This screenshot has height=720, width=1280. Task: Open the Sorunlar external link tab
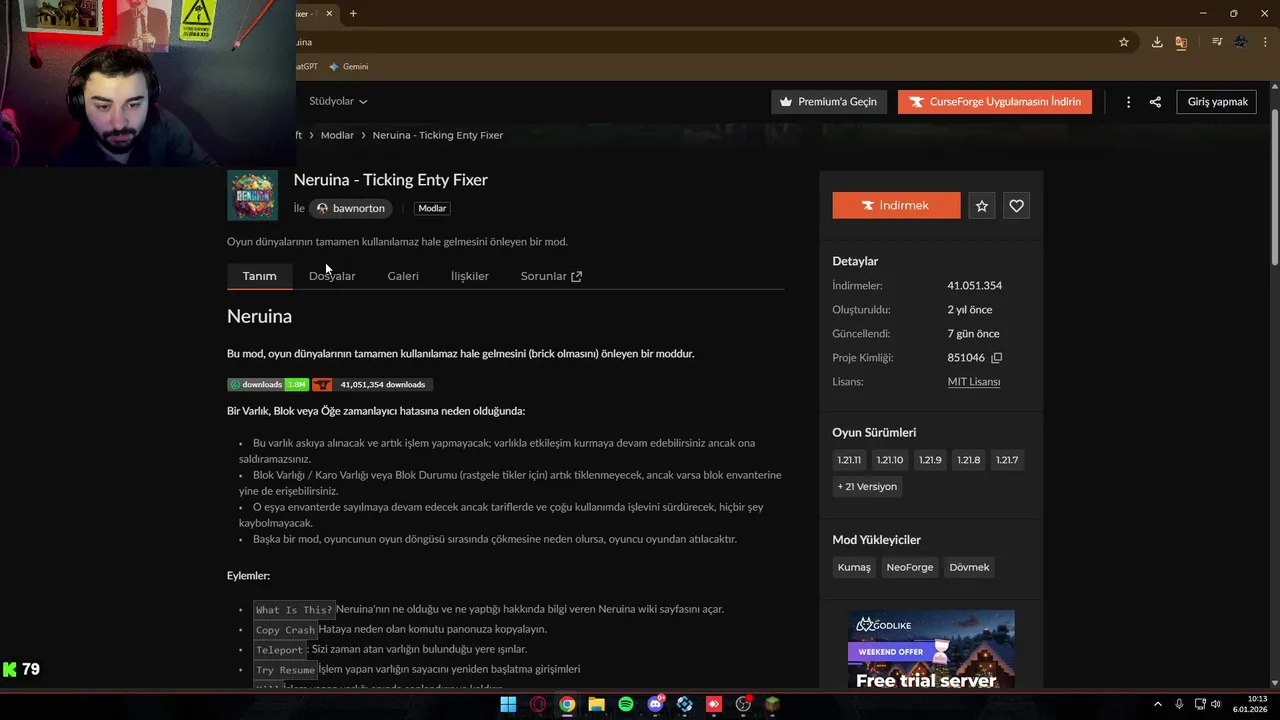click(551, 276)
